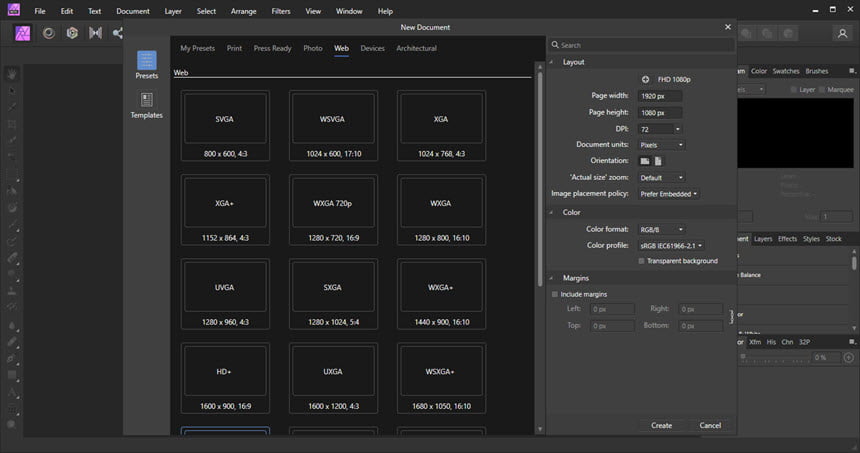Switch to the Develop Persona icon
Viewport: 860px width, 453px height.
pos(72,33)
